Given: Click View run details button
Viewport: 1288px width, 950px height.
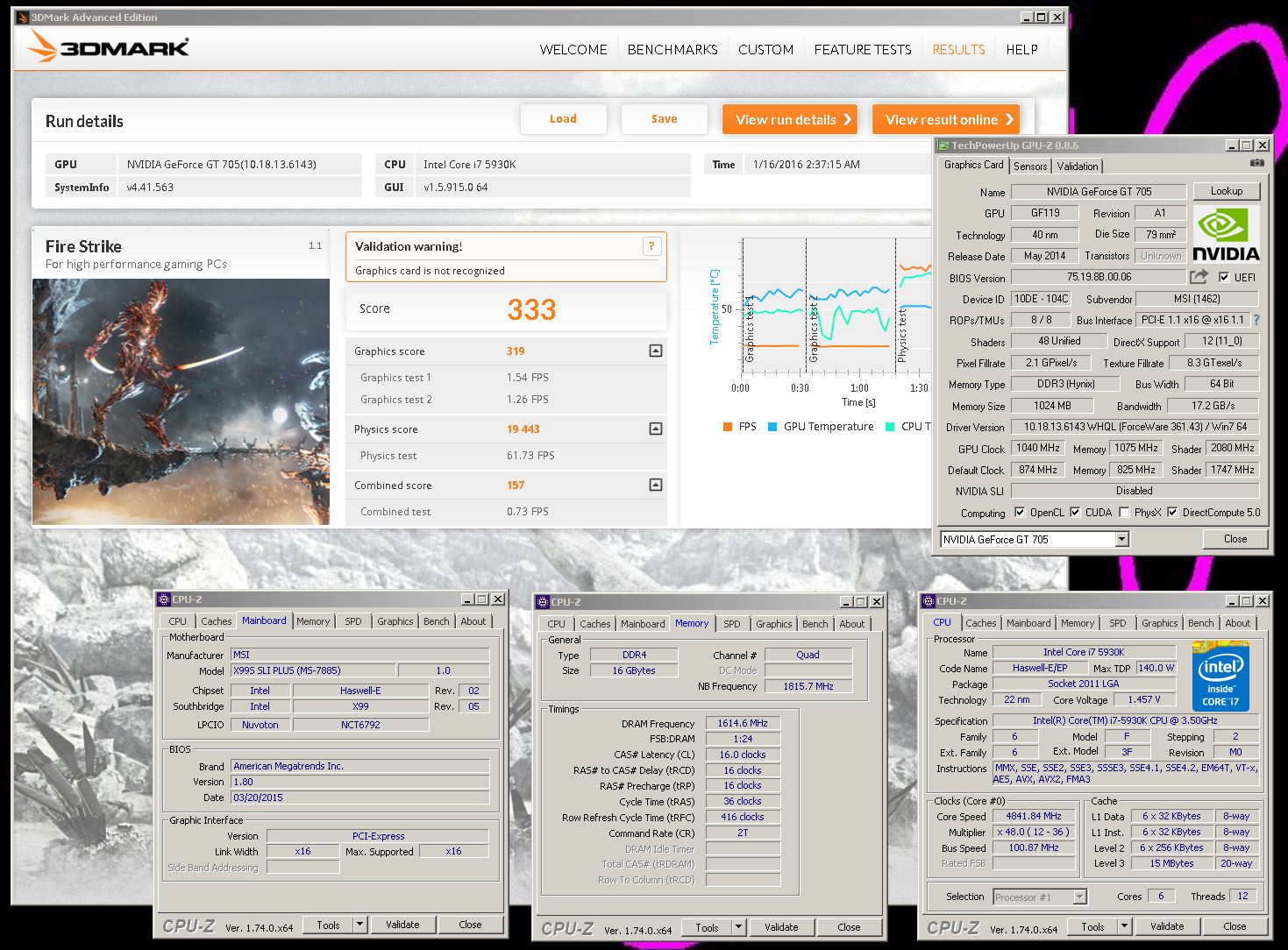Looking at the screenshot, I should pos(790,119).
